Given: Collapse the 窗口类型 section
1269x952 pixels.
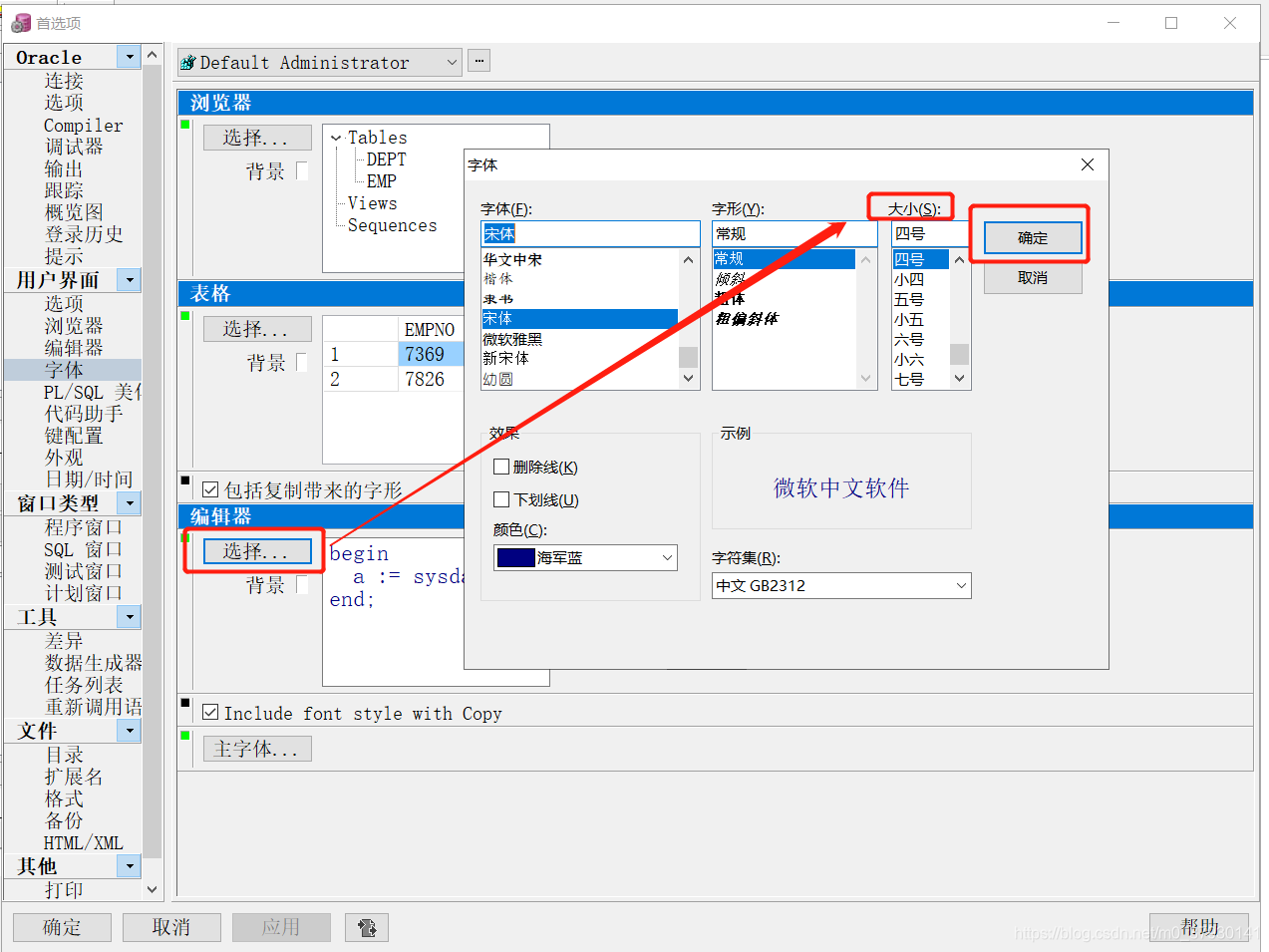Looking at the screenshot, I should (130, 503).
